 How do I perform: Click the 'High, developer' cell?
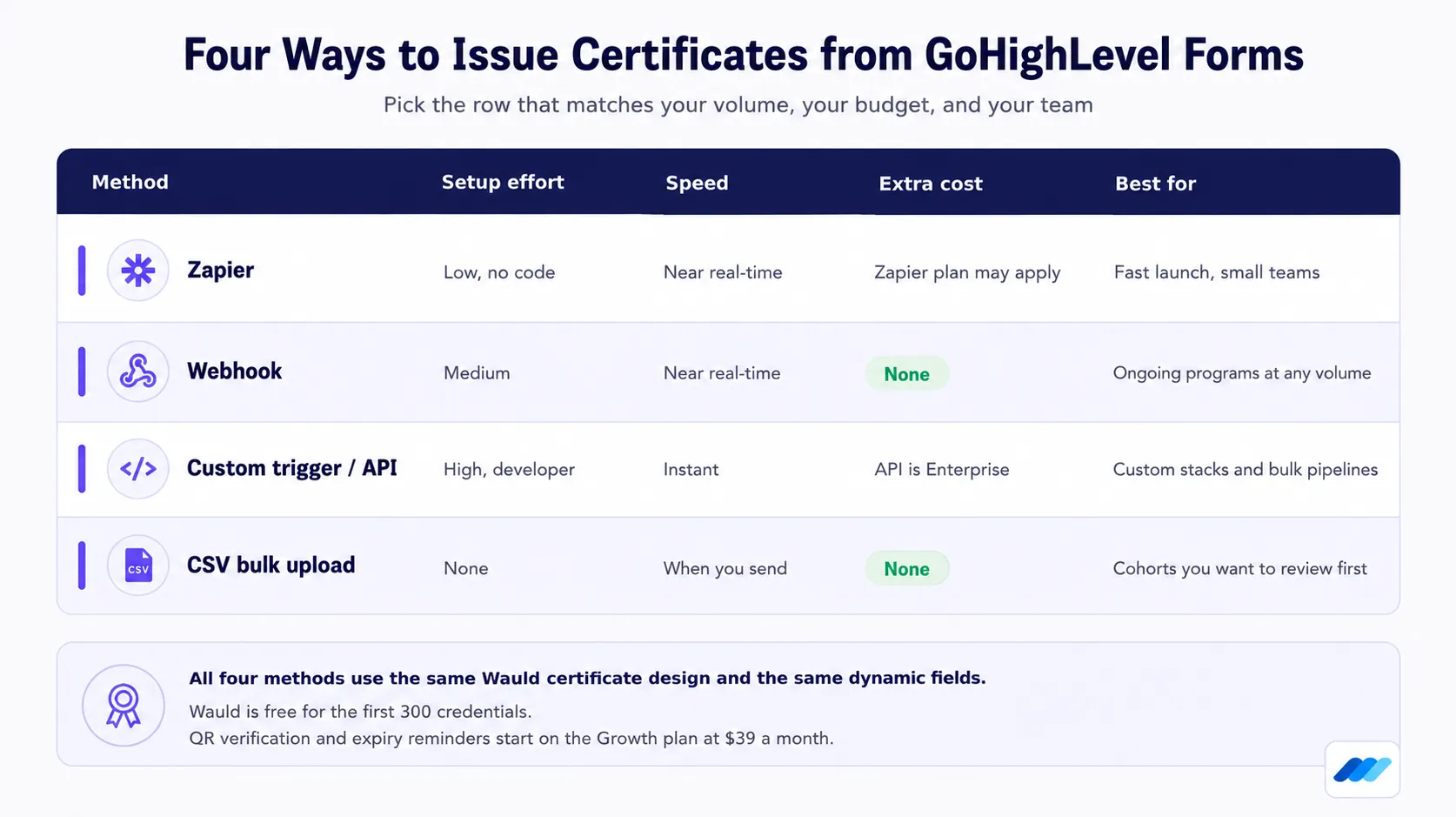tap(509, 470)
